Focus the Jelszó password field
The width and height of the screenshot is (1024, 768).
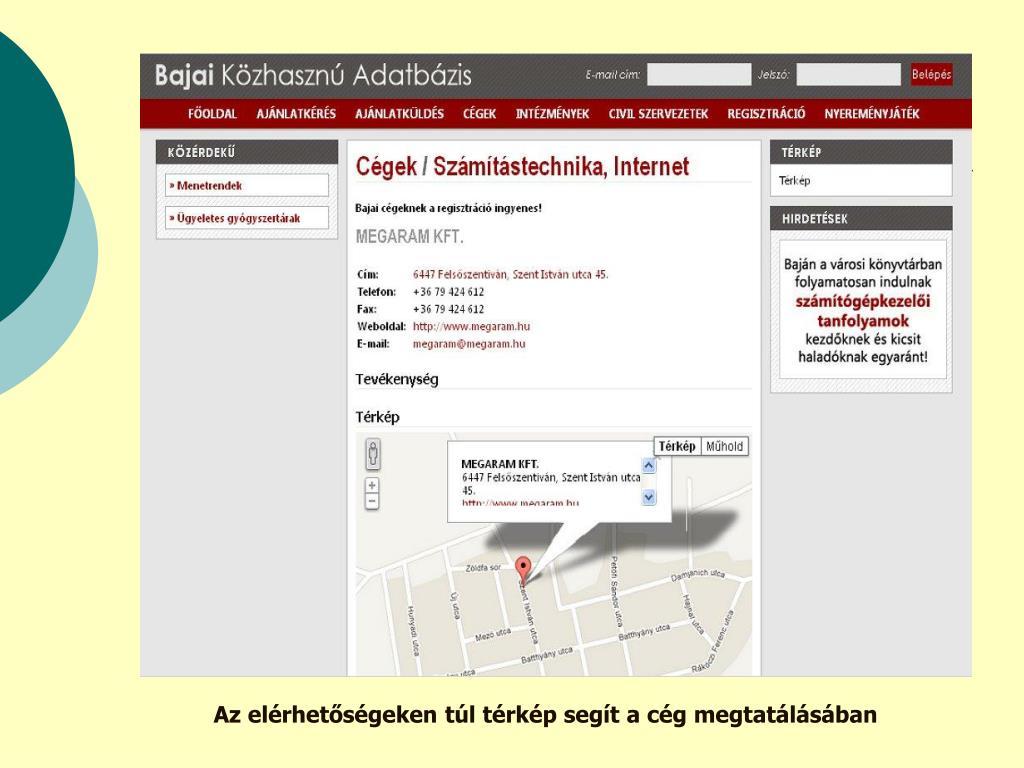pos(848,74)
